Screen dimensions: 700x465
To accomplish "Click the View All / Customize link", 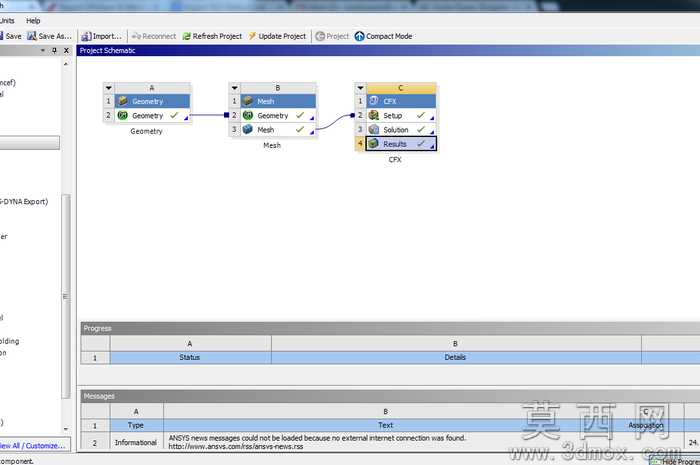I will click(x=33, y=445).
